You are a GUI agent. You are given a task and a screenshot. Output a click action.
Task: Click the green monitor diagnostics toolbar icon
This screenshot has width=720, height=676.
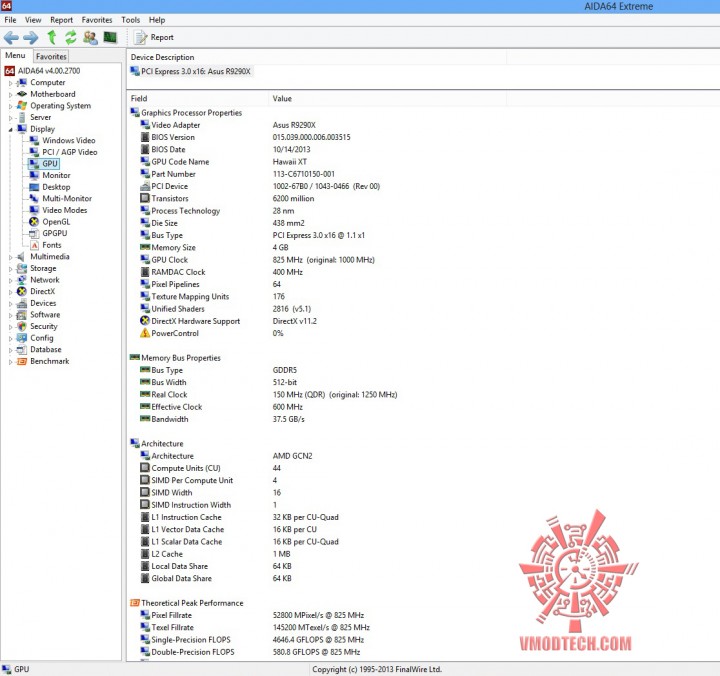coord(110,37)
